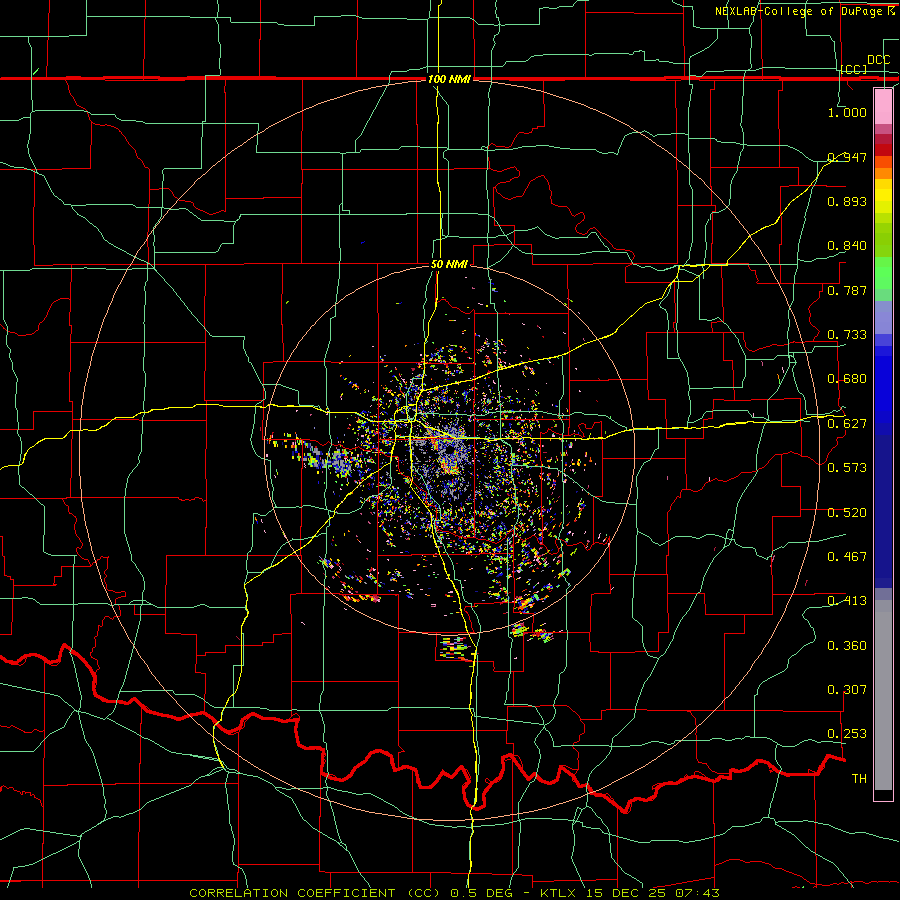Click the Correlation Coefficient KTLX caption at bottom
Screen dimensions: 900x900
coord(454,893)
